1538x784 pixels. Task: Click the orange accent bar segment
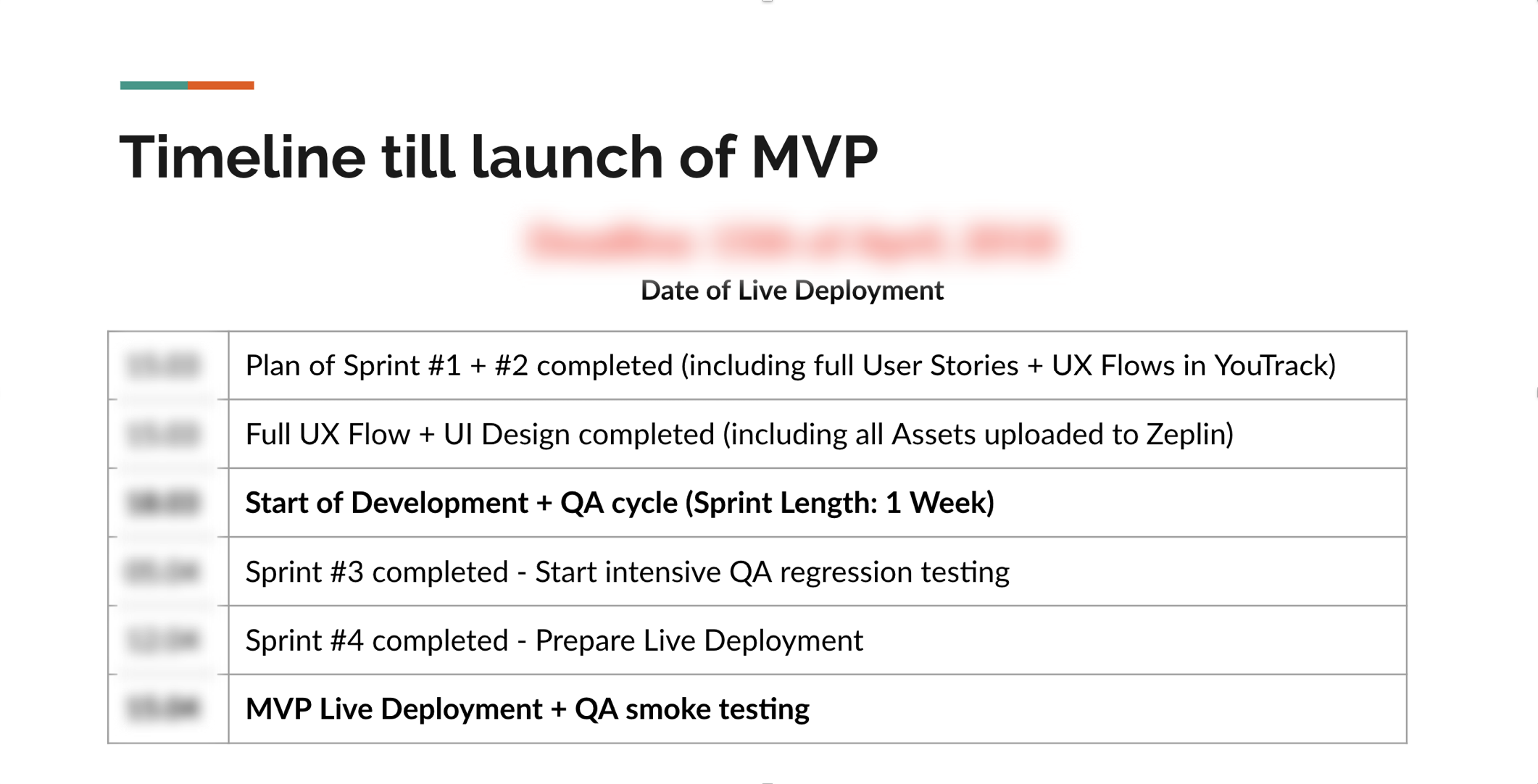point(221,86)
